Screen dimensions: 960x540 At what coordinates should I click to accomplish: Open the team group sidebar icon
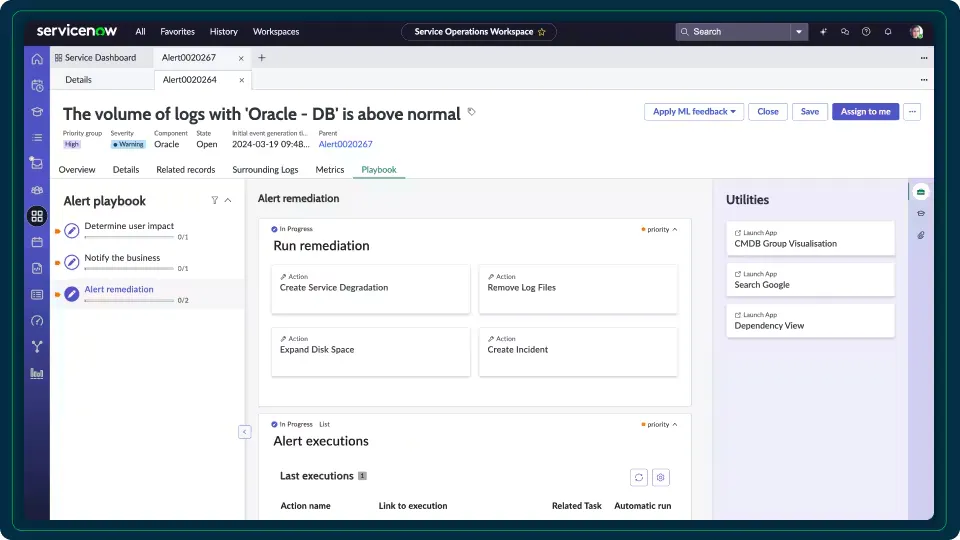point(37,190)
